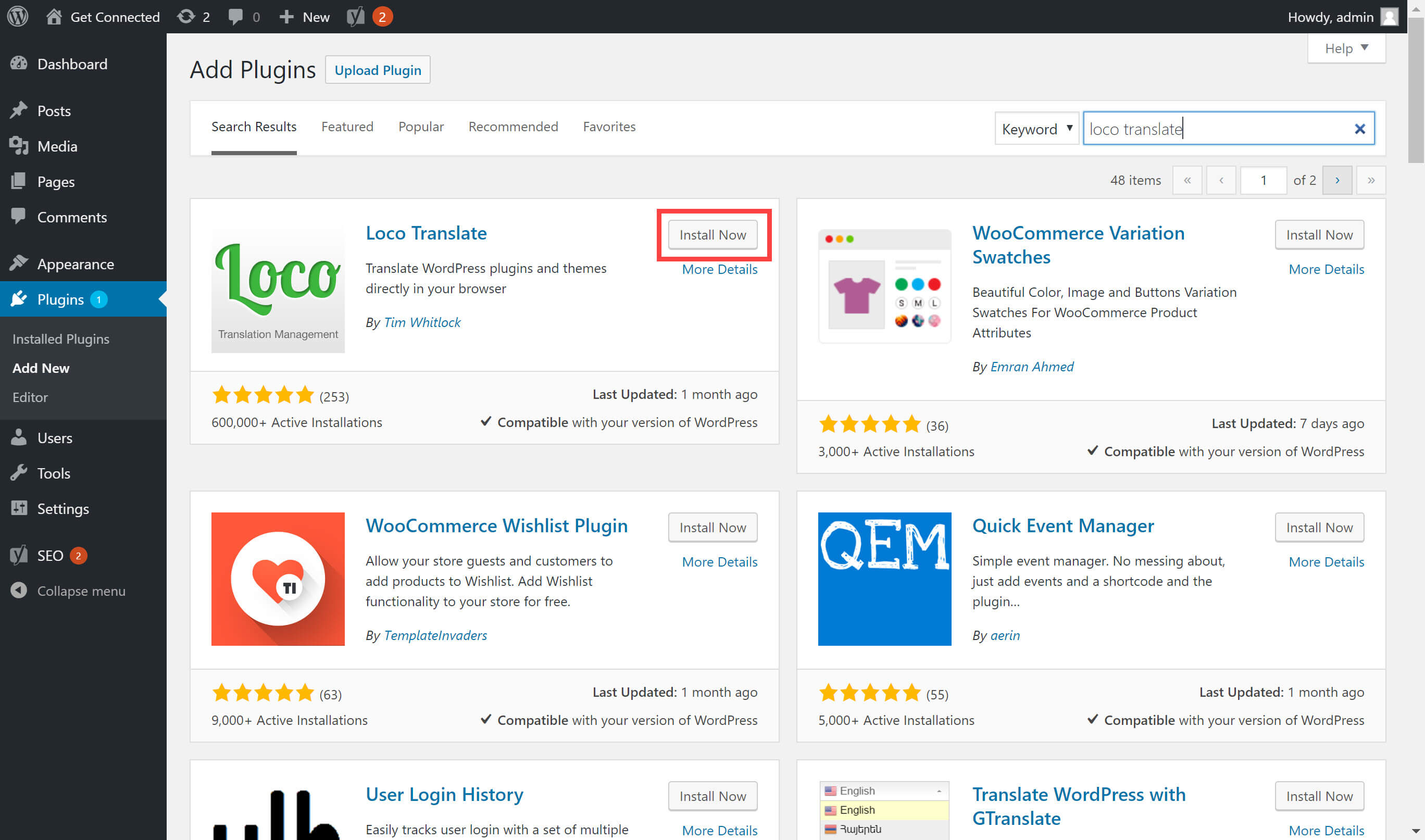
Task: Open the Settings menu
Action: 83,508
